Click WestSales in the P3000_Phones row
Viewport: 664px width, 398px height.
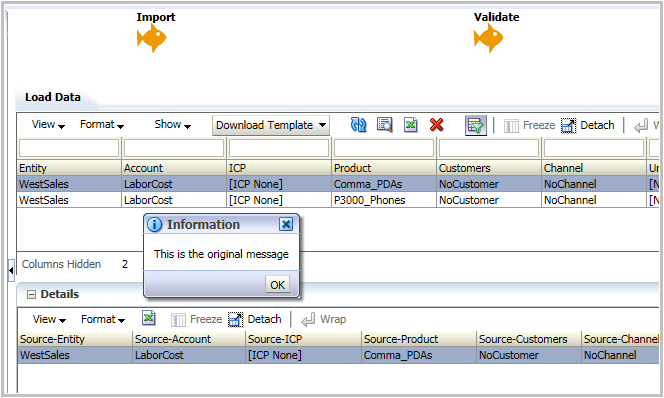pyautogui.click(x=69, y=200)
